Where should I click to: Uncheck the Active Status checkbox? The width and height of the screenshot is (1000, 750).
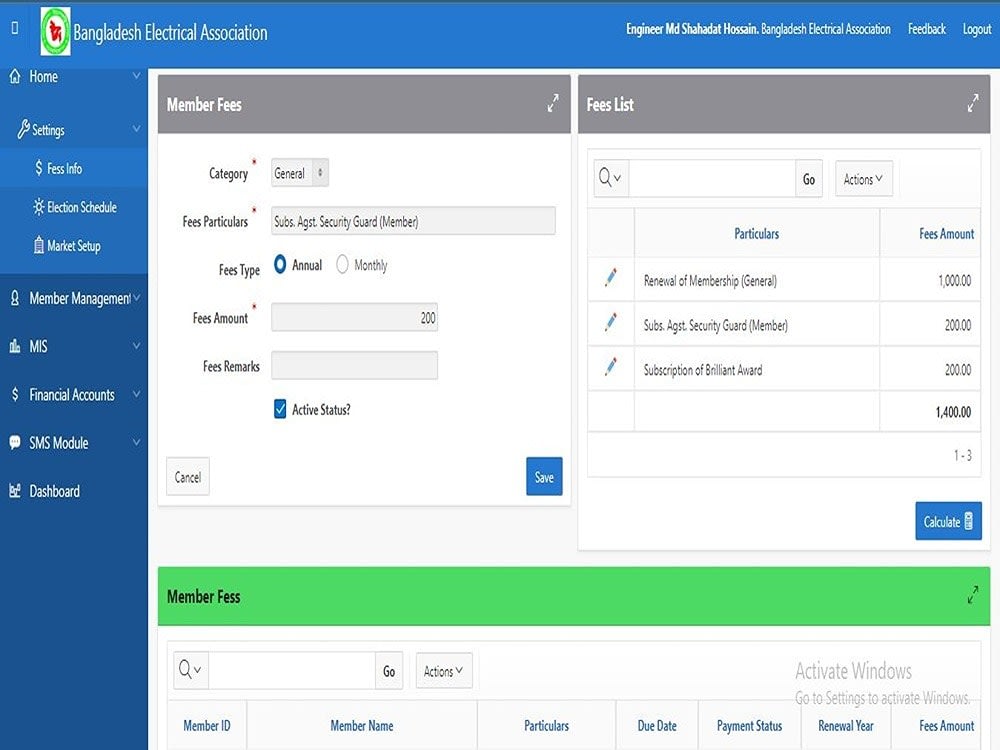pos(280,409)
